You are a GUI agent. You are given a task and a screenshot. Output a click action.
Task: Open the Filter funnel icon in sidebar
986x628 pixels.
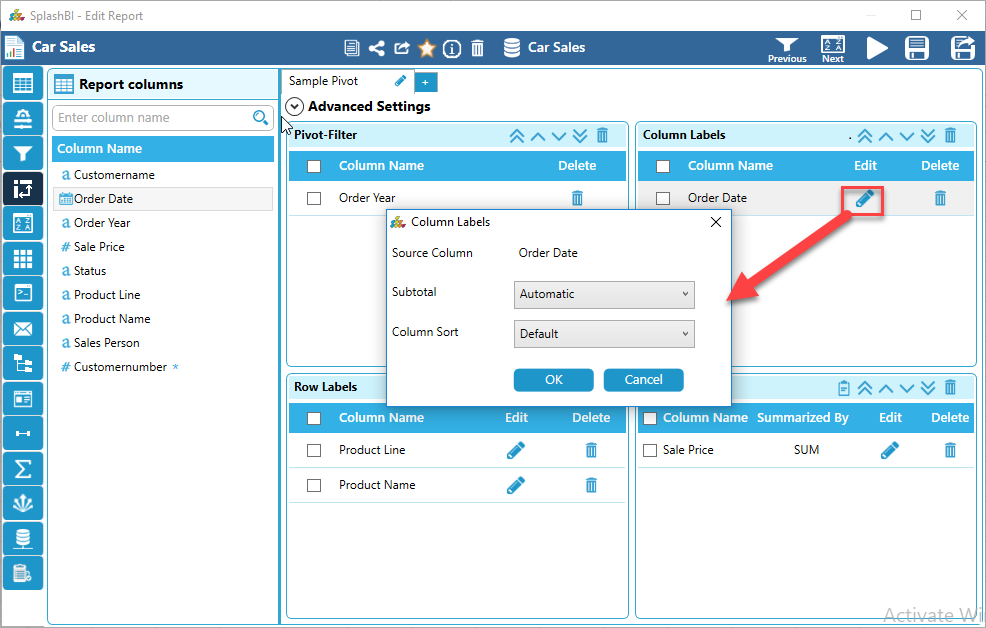(23, 153)
